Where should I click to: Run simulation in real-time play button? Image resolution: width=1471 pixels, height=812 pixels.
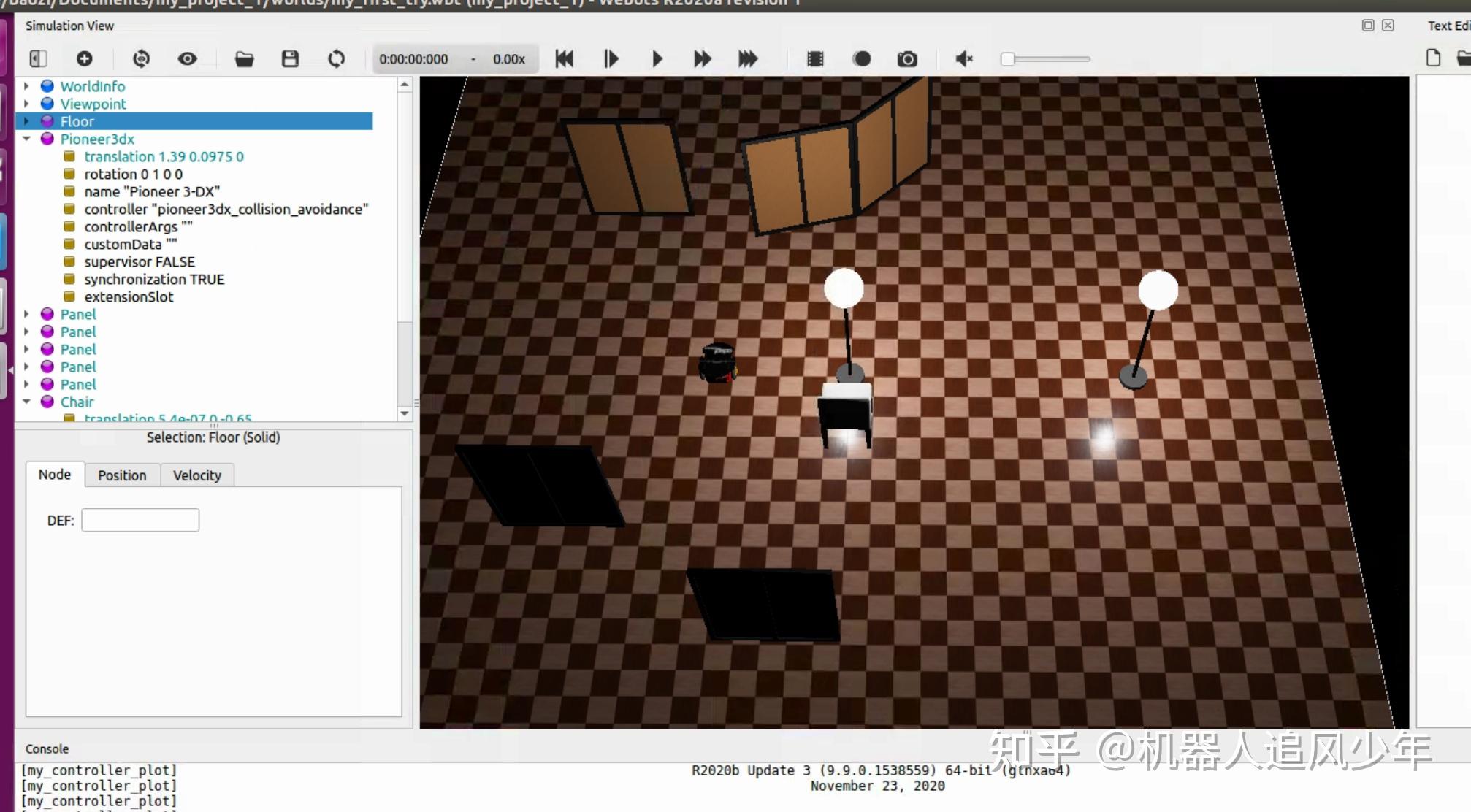[x=657, y=58]
